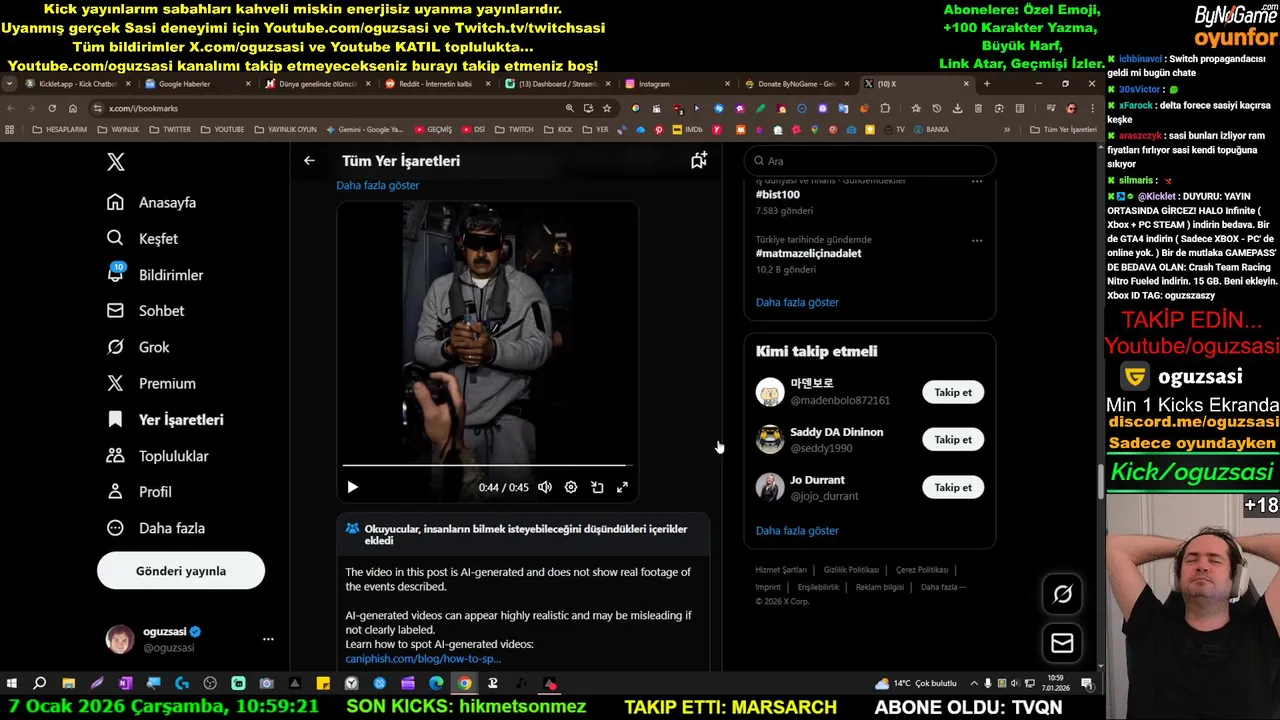Open the taskbar weather widget
Viewport: 1280px width, 720px height.
pos(916,683)
